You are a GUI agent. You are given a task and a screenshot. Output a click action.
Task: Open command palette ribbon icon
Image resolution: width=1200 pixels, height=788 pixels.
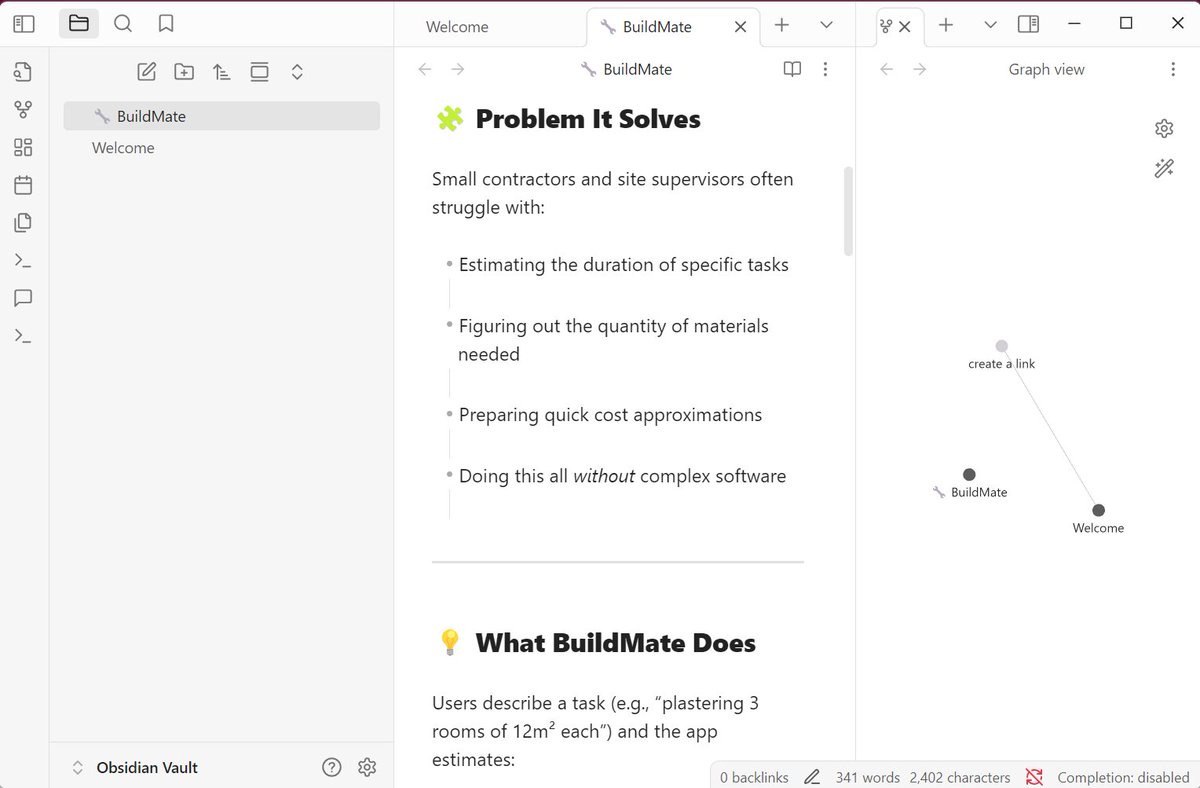coord(23,260)
